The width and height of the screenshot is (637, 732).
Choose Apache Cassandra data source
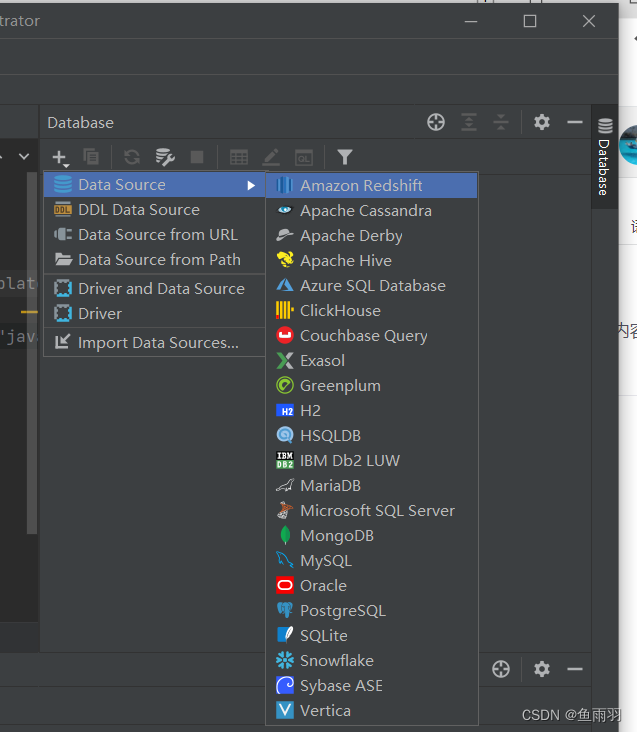[372, 211]
